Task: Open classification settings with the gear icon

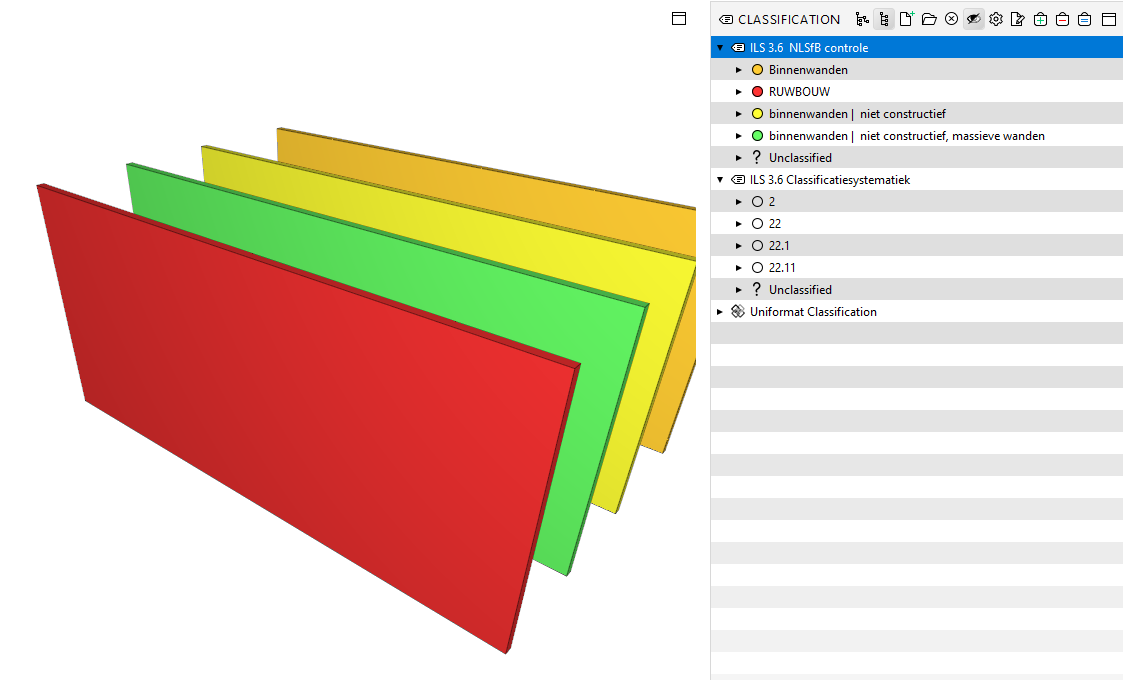Action: click(x=996, y=19)
